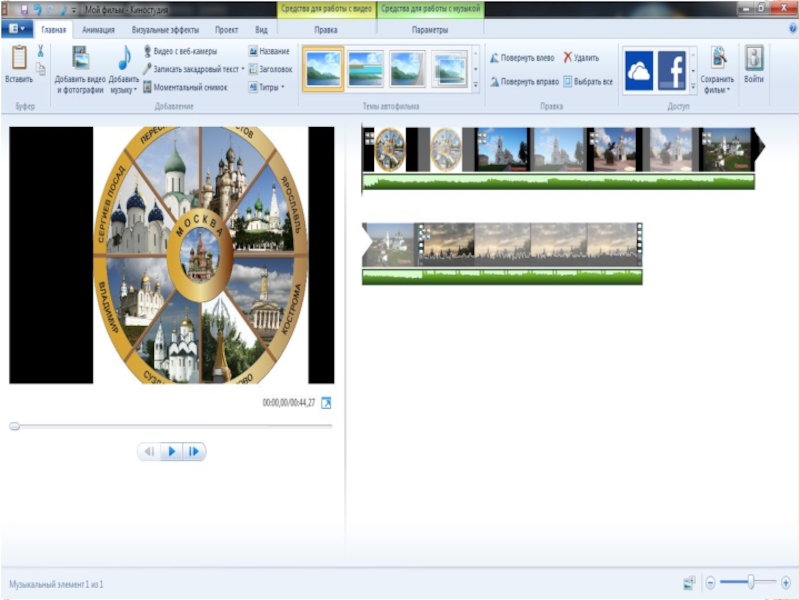
Task: Click the scissors cut icon
Action: point(41,51)
